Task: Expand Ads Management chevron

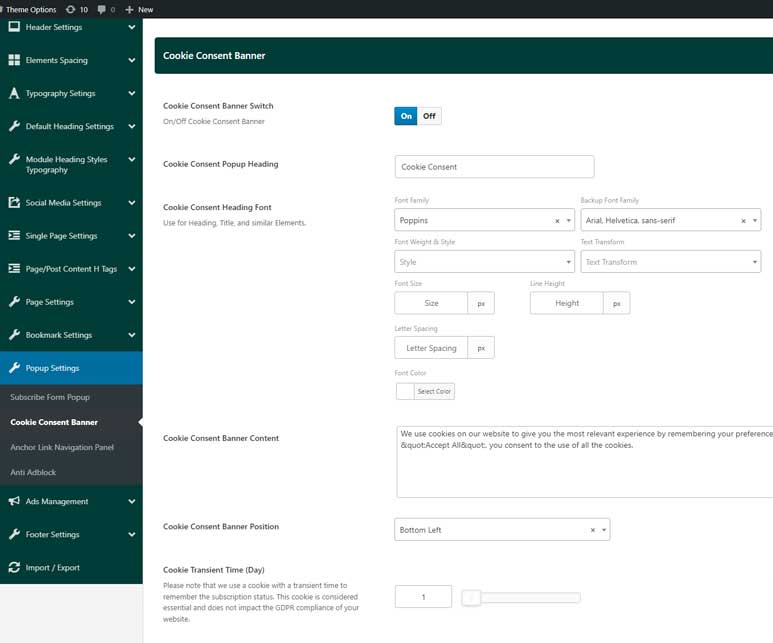Action: (132, 501)
